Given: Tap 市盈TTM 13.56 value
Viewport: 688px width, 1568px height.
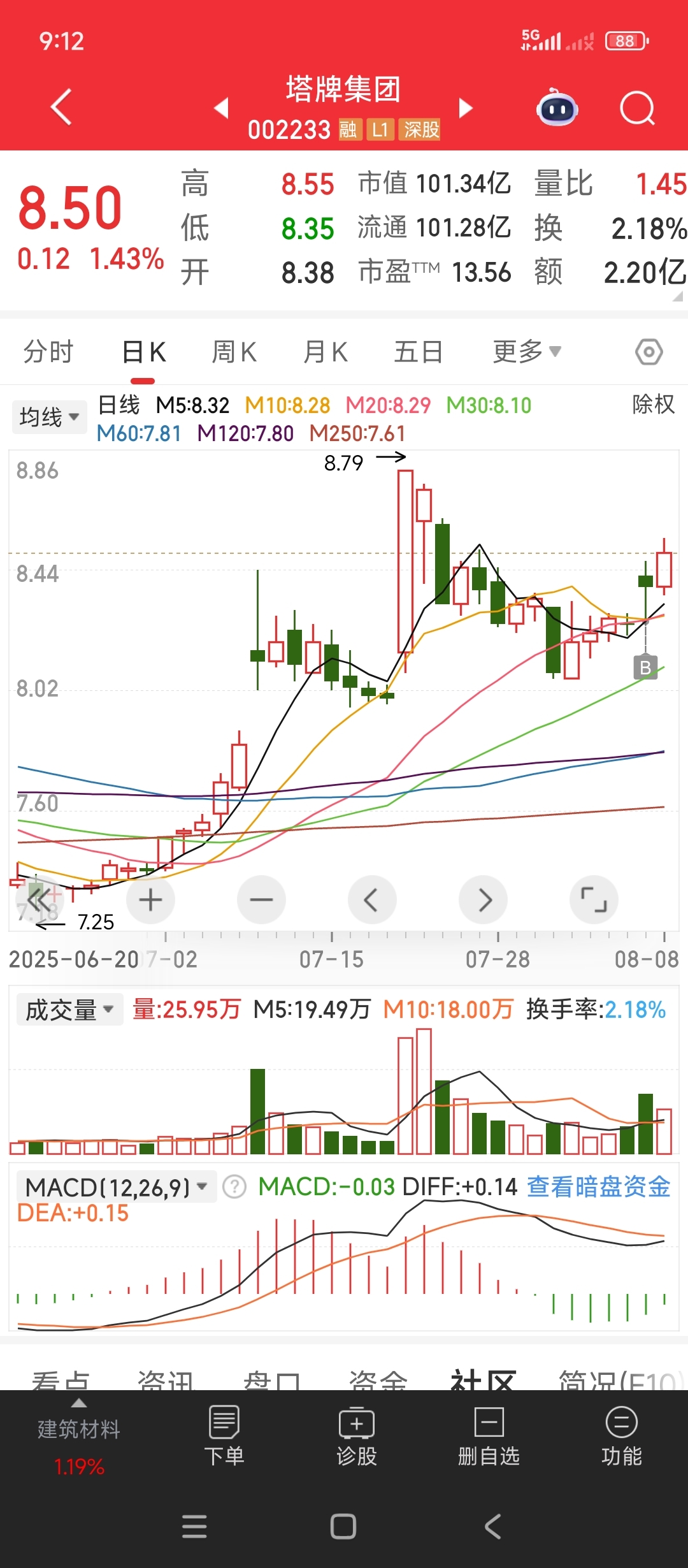Looking at the screenshot, I should tap(434, 273).
